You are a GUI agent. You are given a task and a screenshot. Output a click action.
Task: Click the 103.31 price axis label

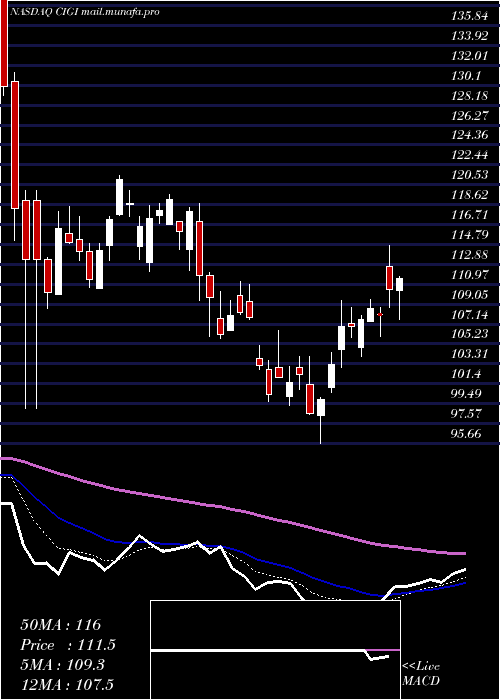click(469, 354)
